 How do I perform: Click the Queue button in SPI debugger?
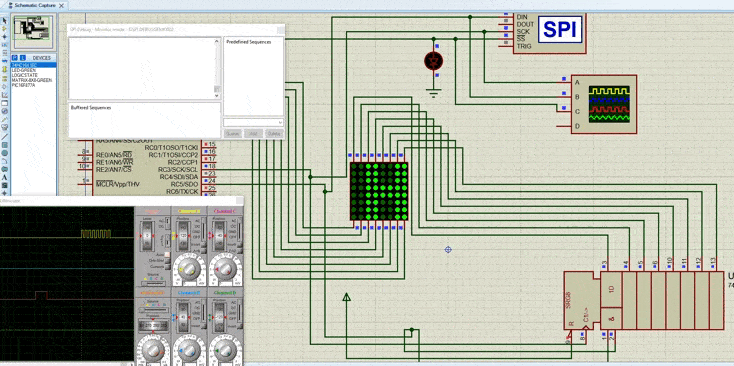coord(232,133)
